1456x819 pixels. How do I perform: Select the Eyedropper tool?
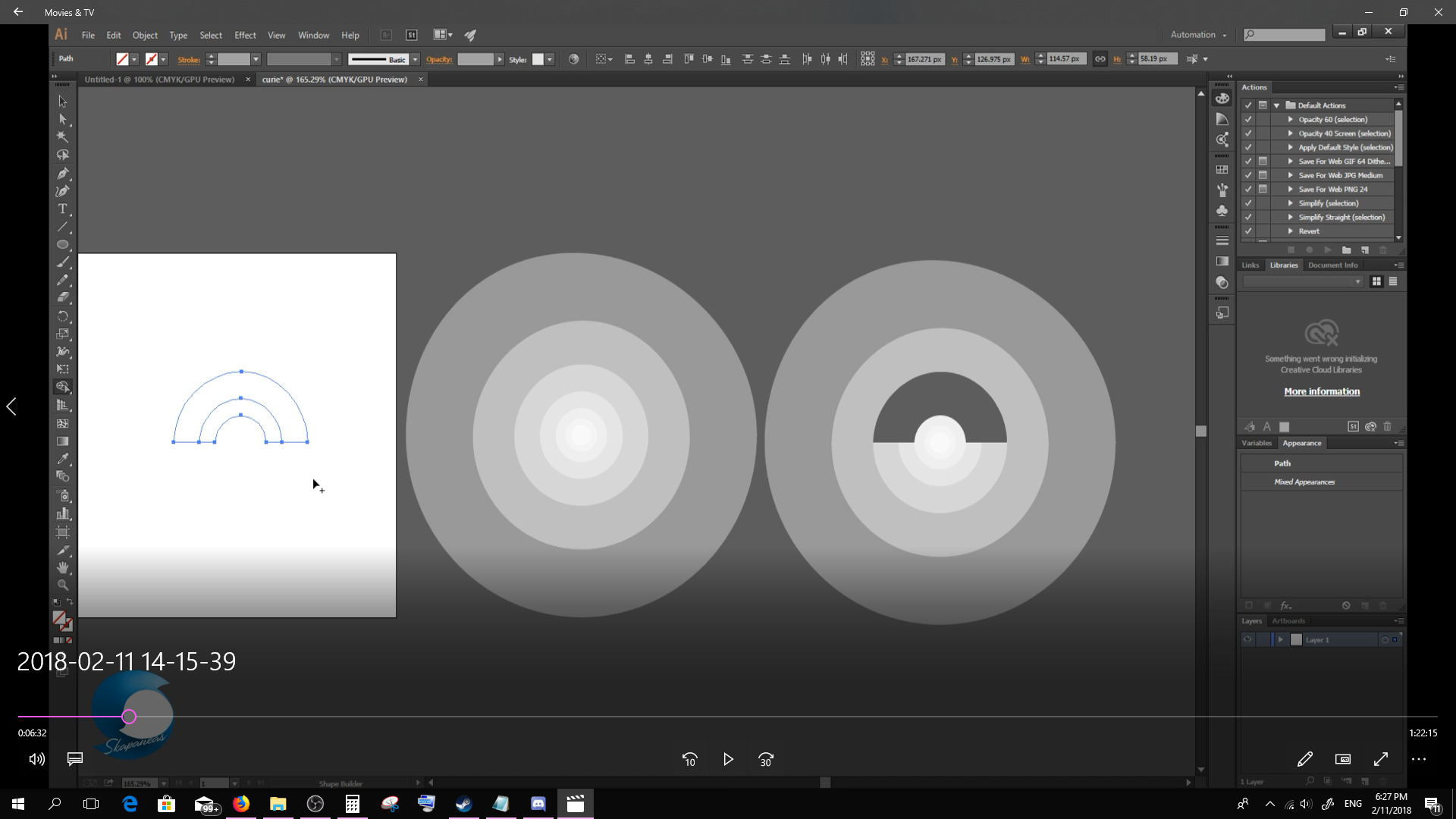pyautogui.click(x=63, y=459)
